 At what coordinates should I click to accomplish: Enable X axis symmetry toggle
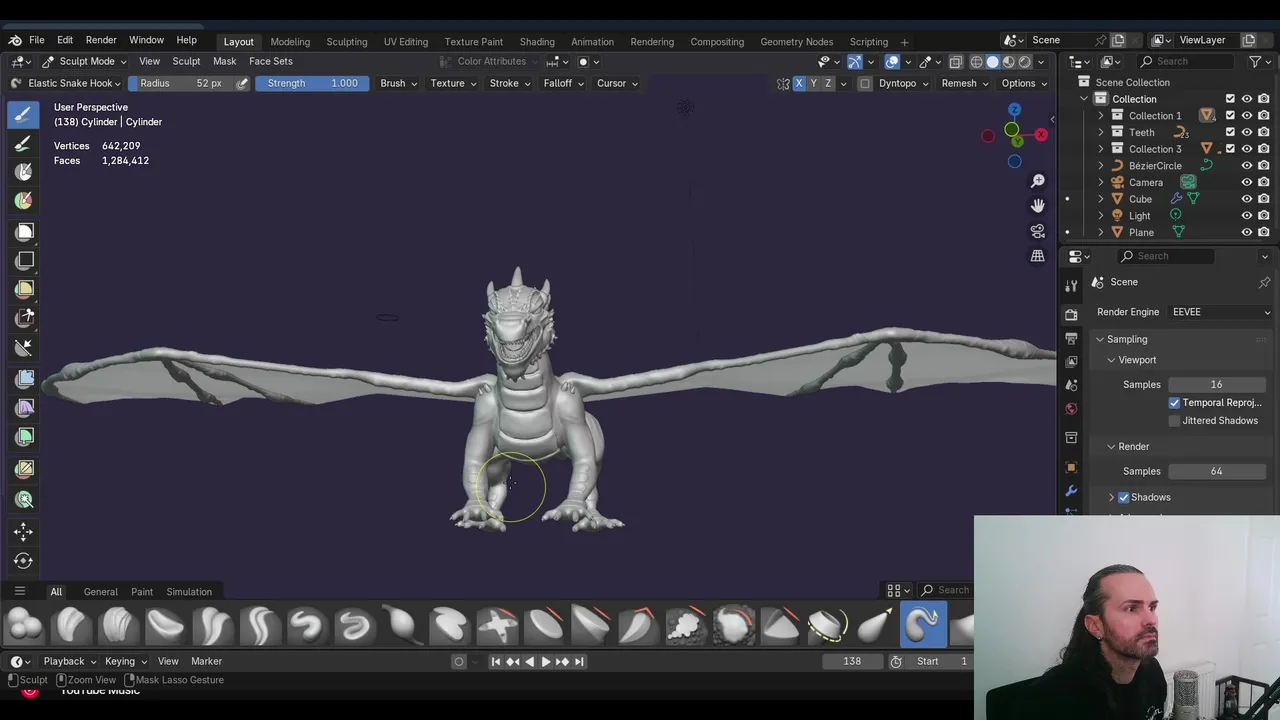[798, 83]
